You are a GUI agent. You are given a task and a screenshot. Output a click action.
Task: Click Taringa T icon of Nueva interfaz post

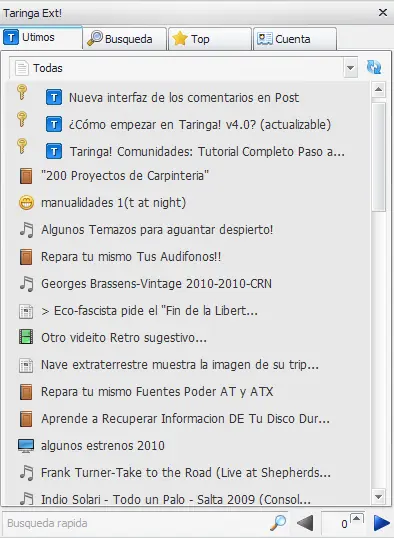coord(54,97)
